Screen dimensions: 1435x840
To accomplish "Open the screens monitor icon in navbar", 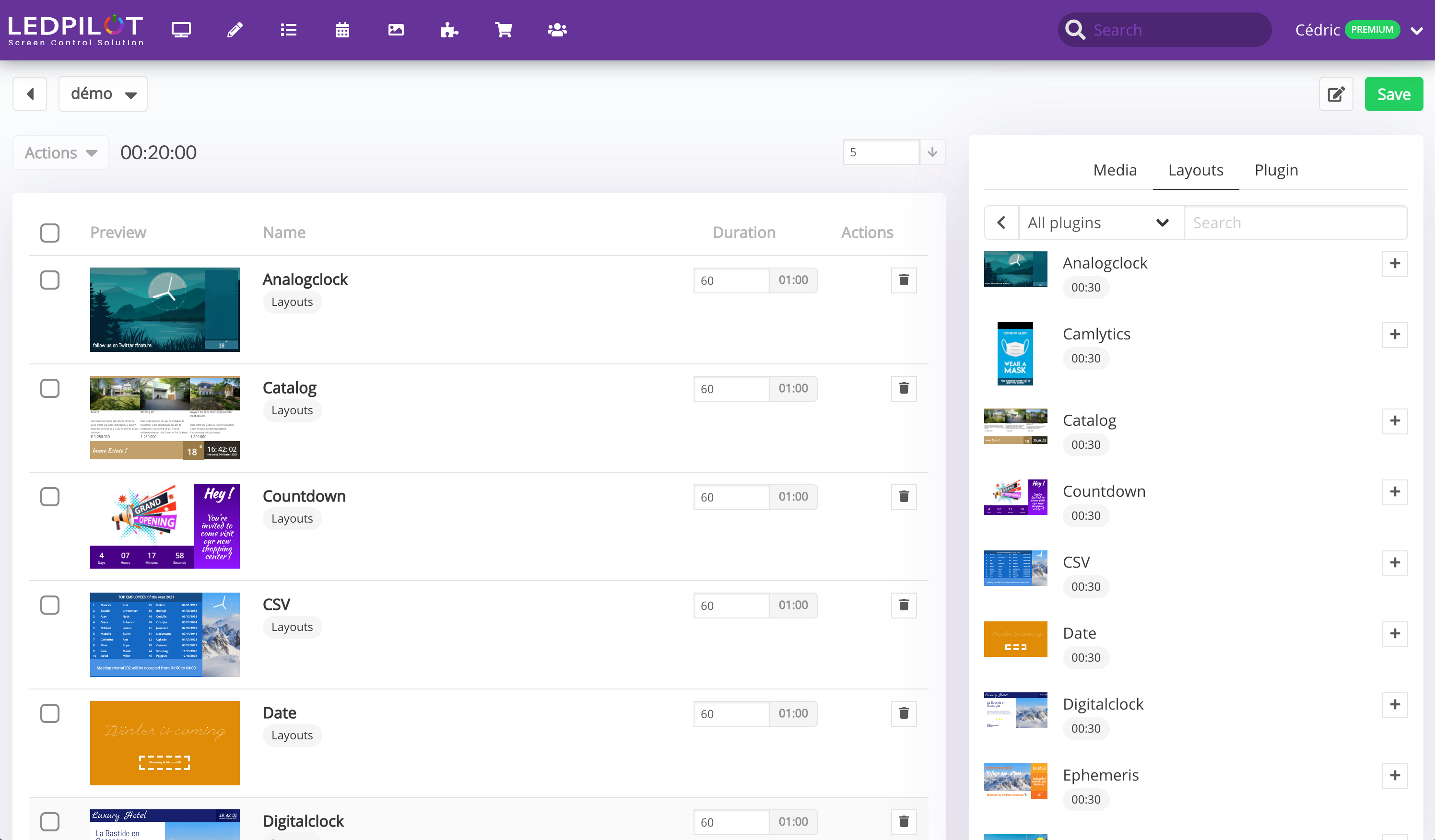I will pos(181,30).
